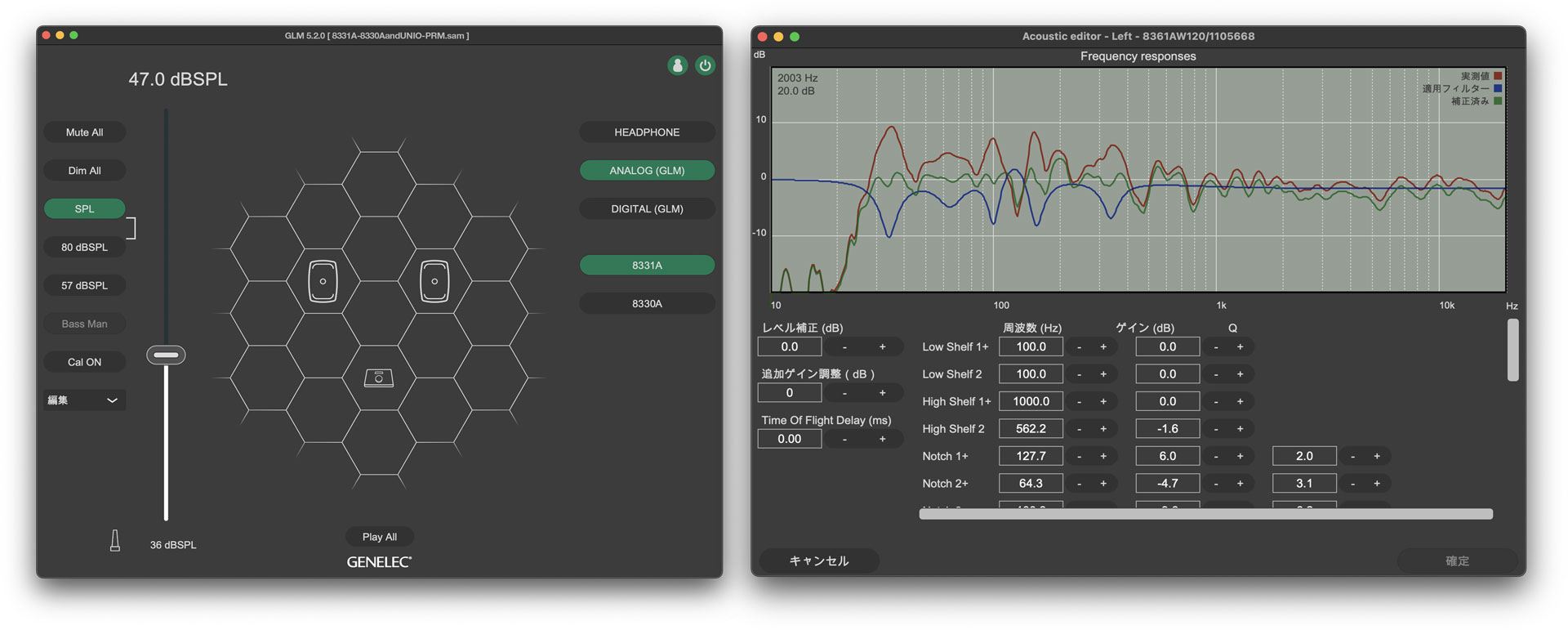Toggle the Dim All button
1568x630 pixels.
coord(85,171)
